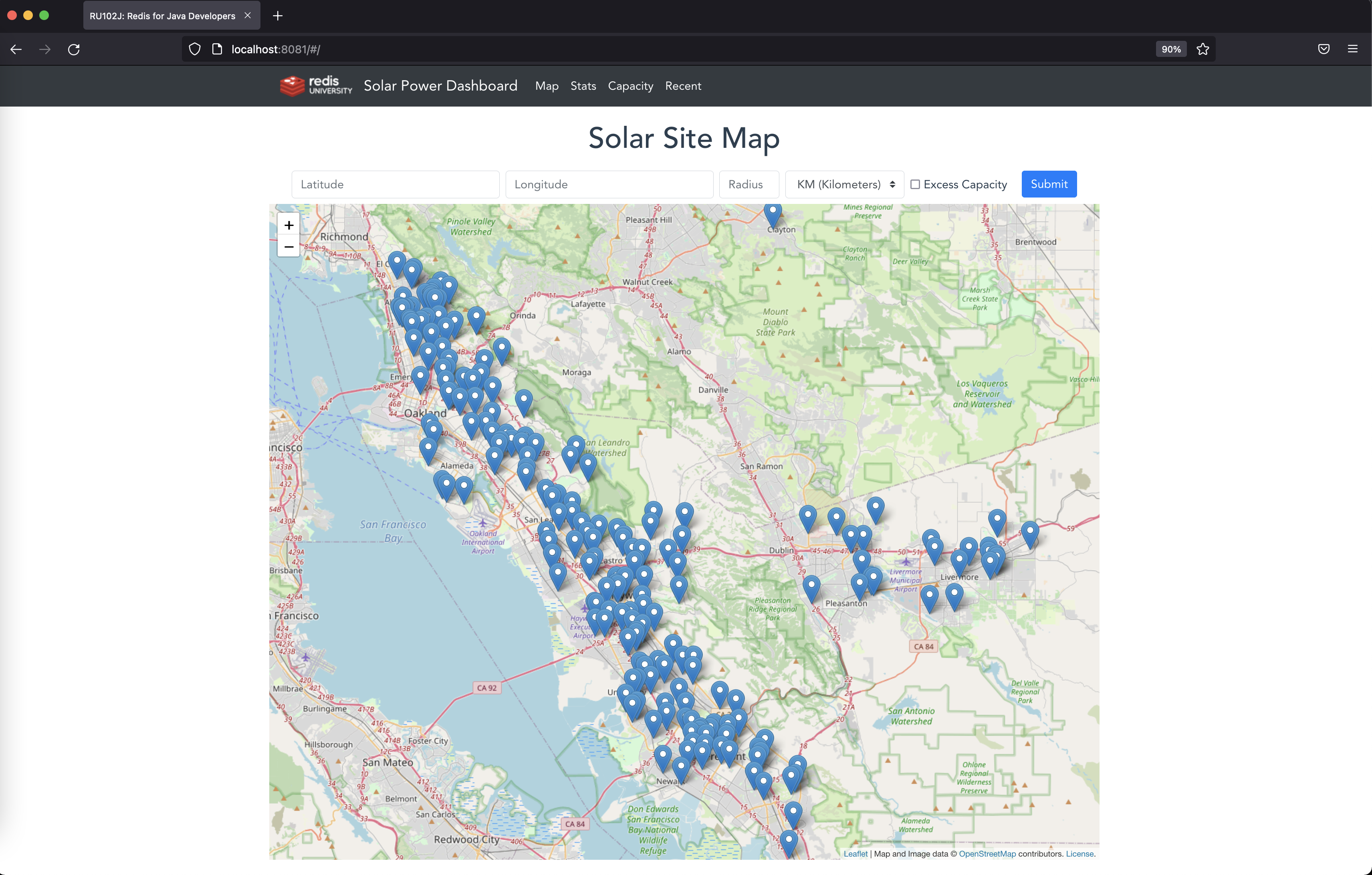Enable the Excess Capacity checkbox
Screen dimensions: 1372x875
[915, 185]
